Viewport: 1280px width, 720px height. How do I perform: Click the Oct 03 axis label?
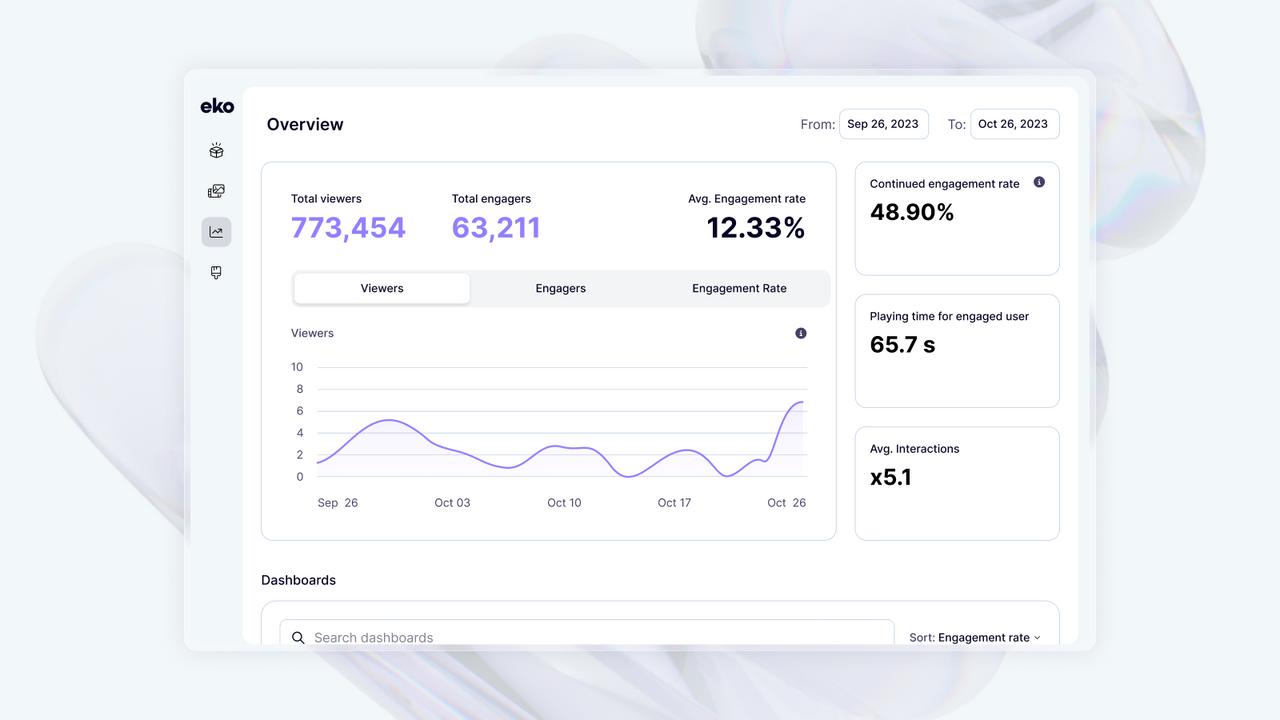452,503
